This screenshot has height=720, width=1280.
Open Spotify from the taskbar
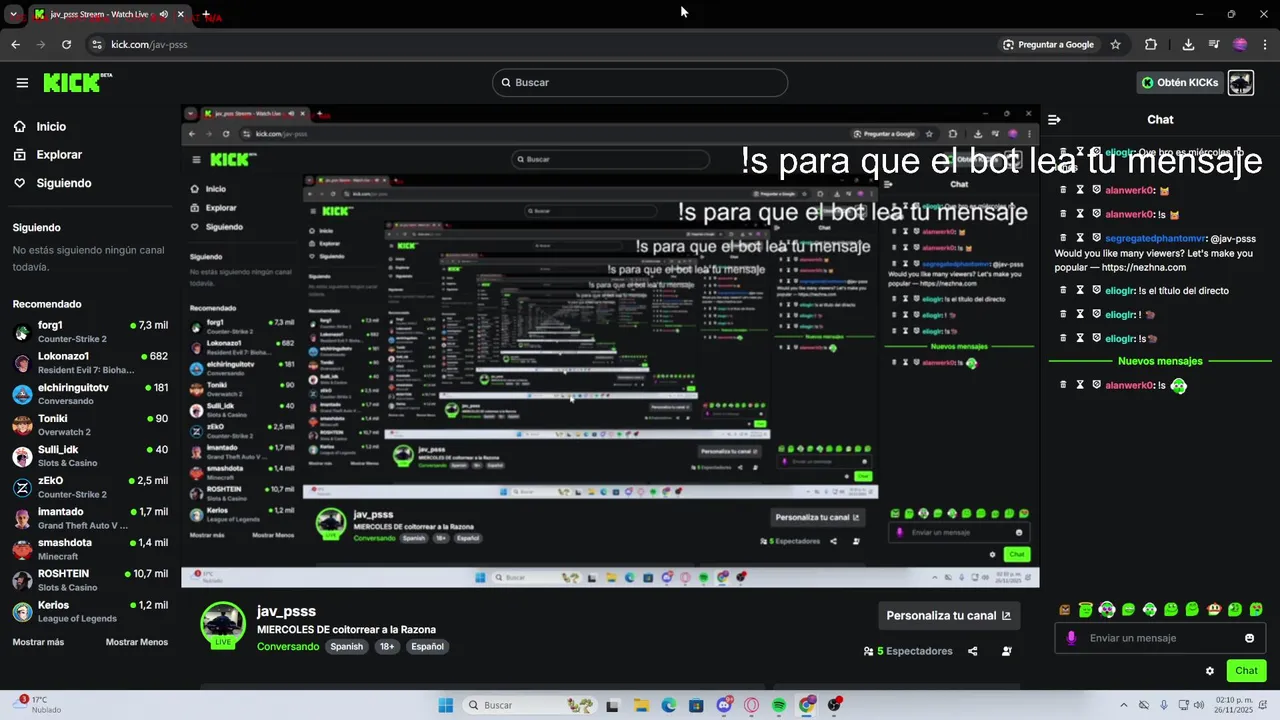pyautogui.click(x=779, y=705)
